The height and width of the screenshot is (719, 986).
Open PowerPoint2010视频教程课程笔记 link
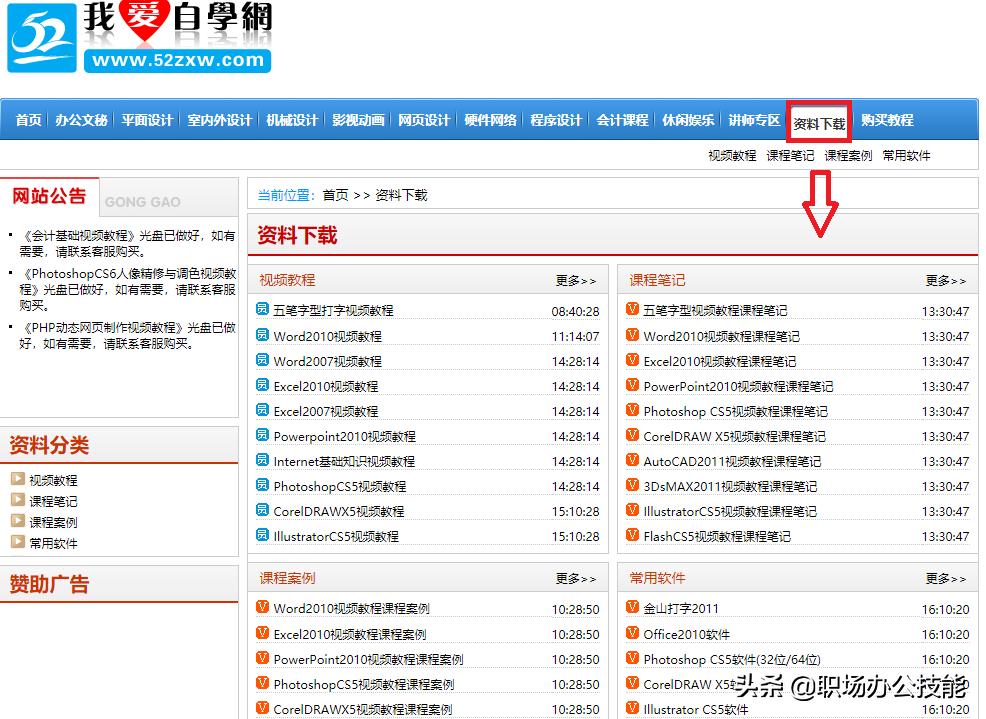735,386
